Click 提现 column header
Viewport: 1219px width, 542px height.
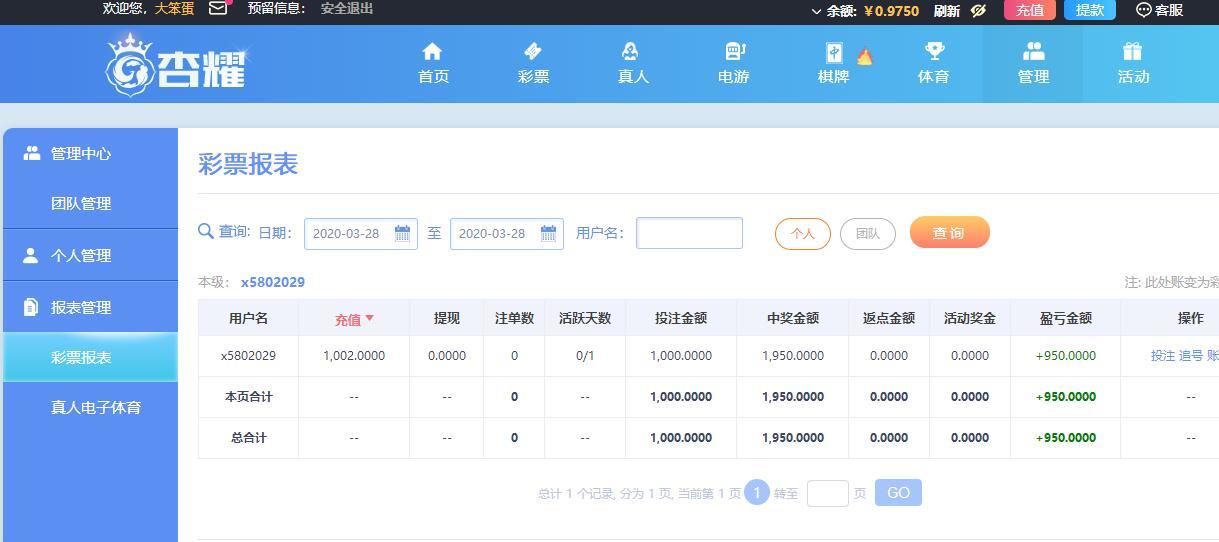tap(447, 318)
